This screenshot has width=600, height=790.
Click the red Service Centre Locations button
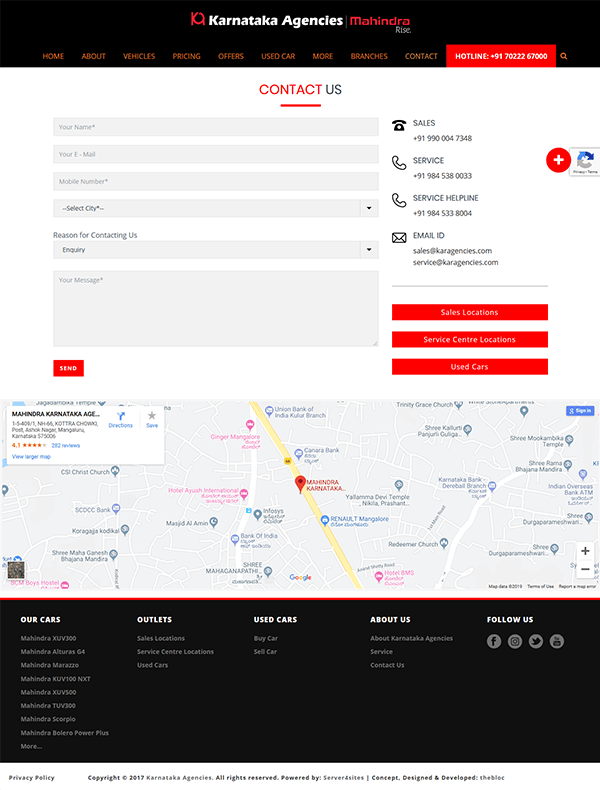tap(470, 340)
